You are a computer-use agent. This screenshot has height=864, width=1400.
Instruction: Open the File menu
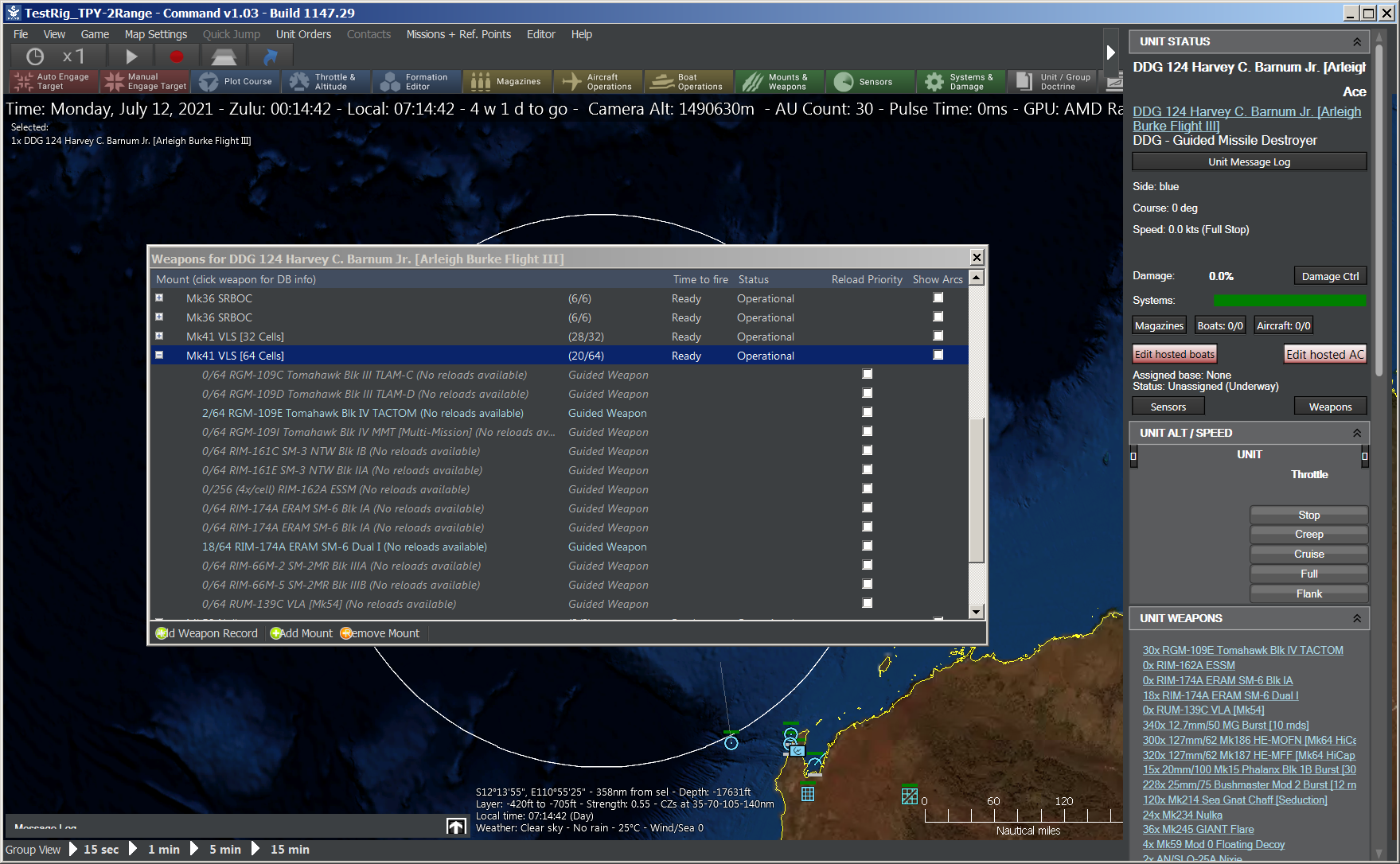(21, 34)
